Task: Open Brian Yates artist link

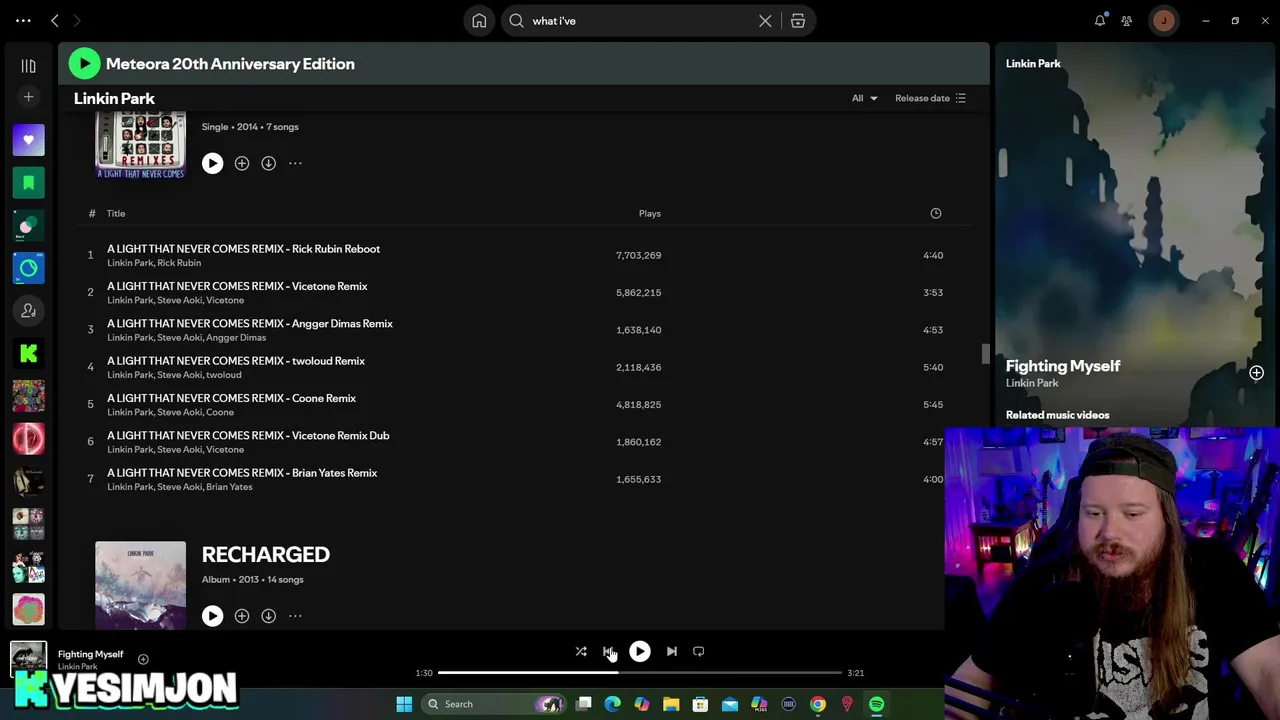Action: click(229, 487)
